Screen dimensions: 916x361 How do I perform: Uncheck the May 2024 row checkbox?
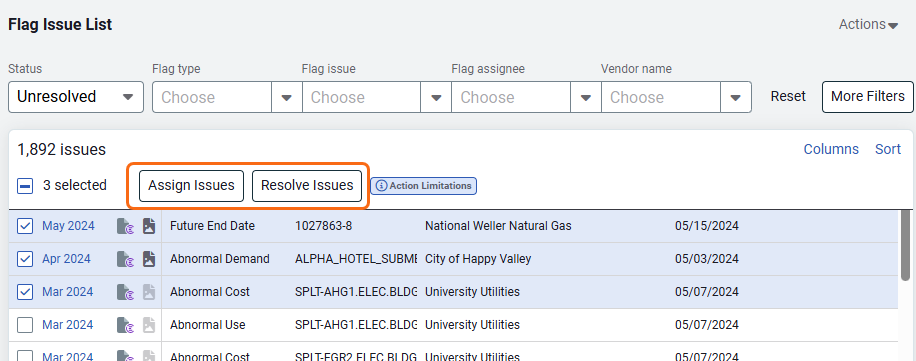(x=25, y=226)
